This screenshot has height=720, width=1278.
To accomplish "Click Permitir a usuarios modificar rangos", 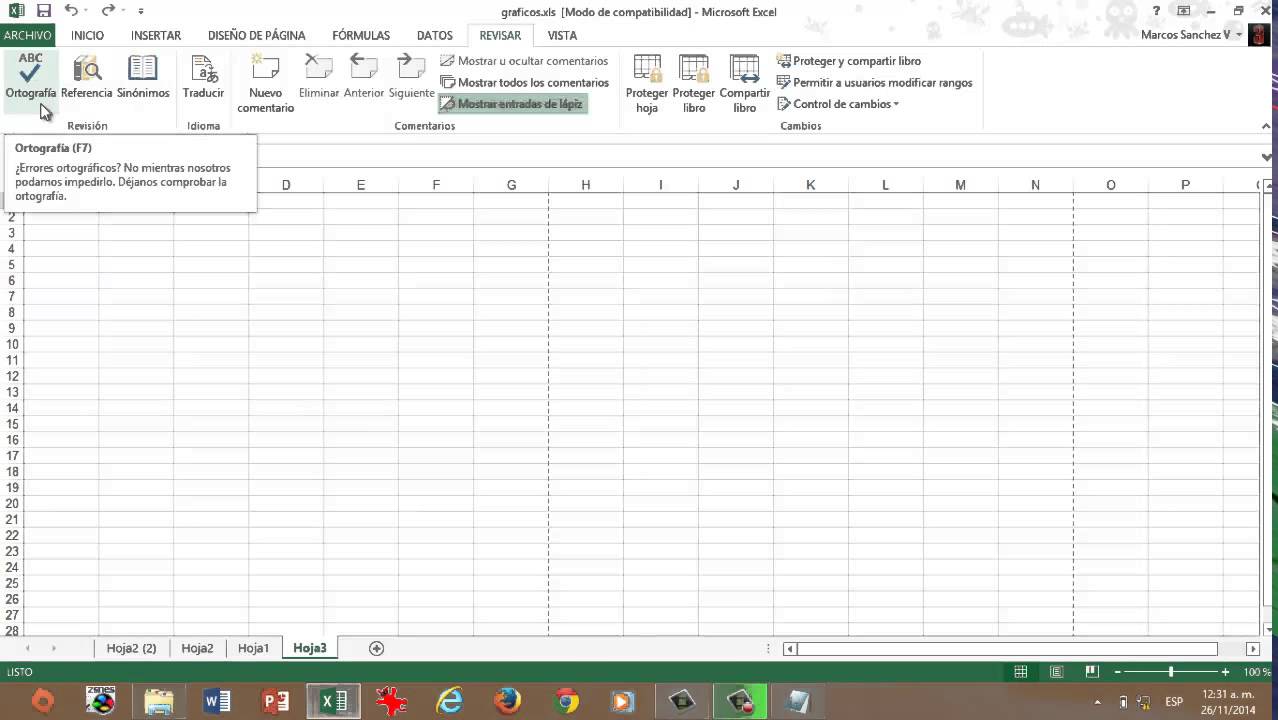I will tap(874, 83).
